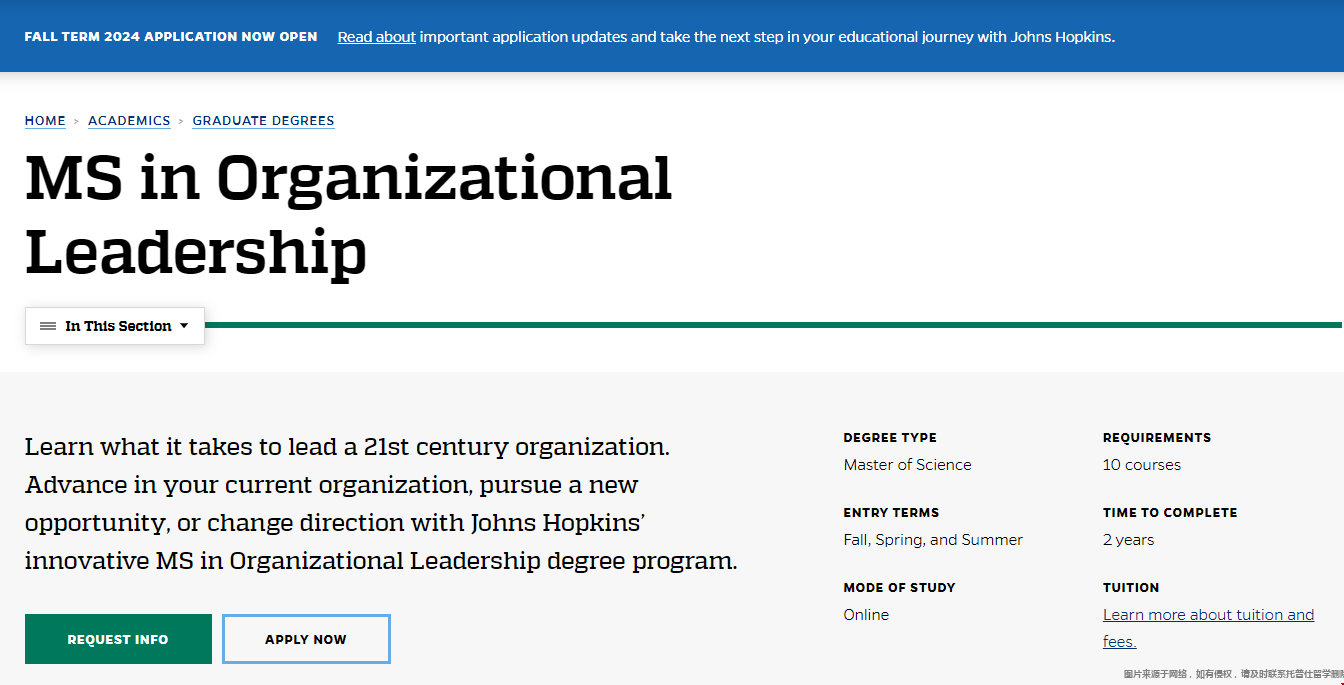Image resolution: width=1344 pixels, height=685 pixels.
Task: Select the Fall, Spring, and Summer text
Action: (933, 540)
